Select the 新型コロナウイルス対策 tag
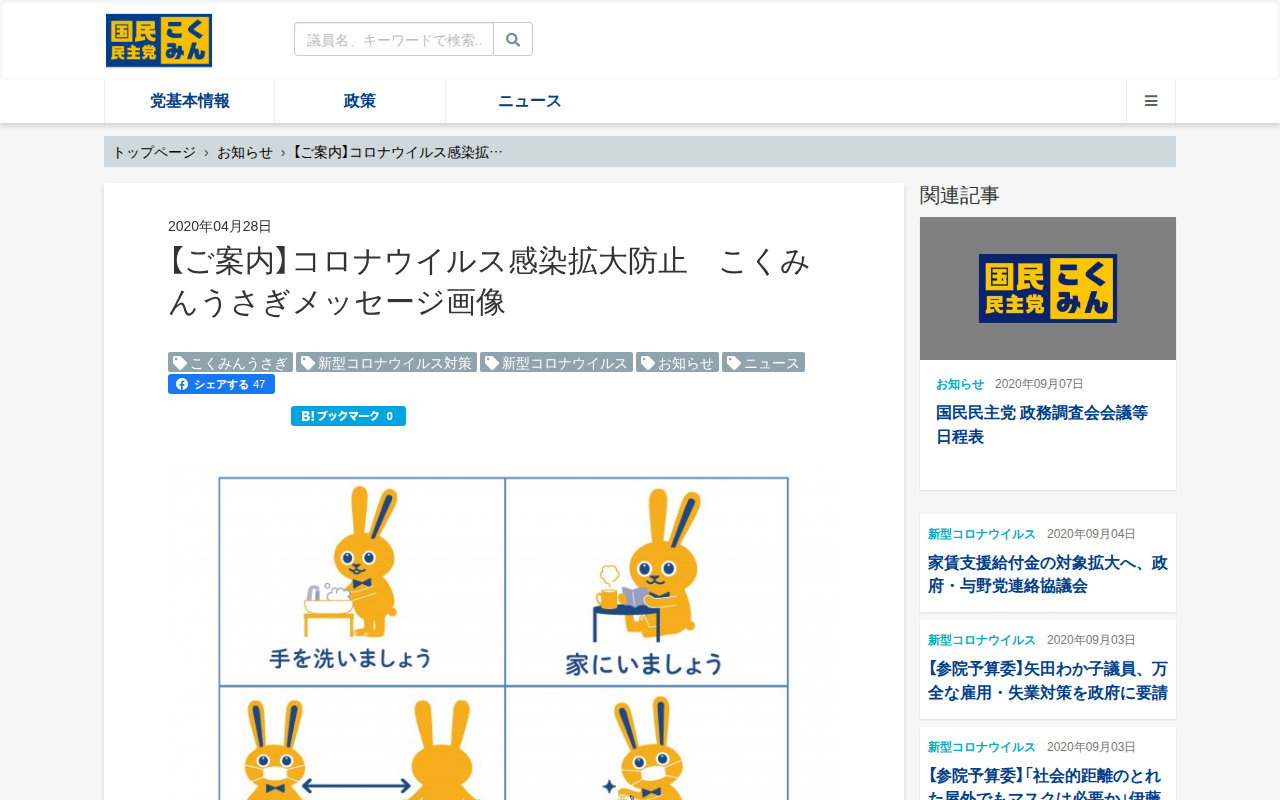The image size is (1280, 800). (386, 362)
